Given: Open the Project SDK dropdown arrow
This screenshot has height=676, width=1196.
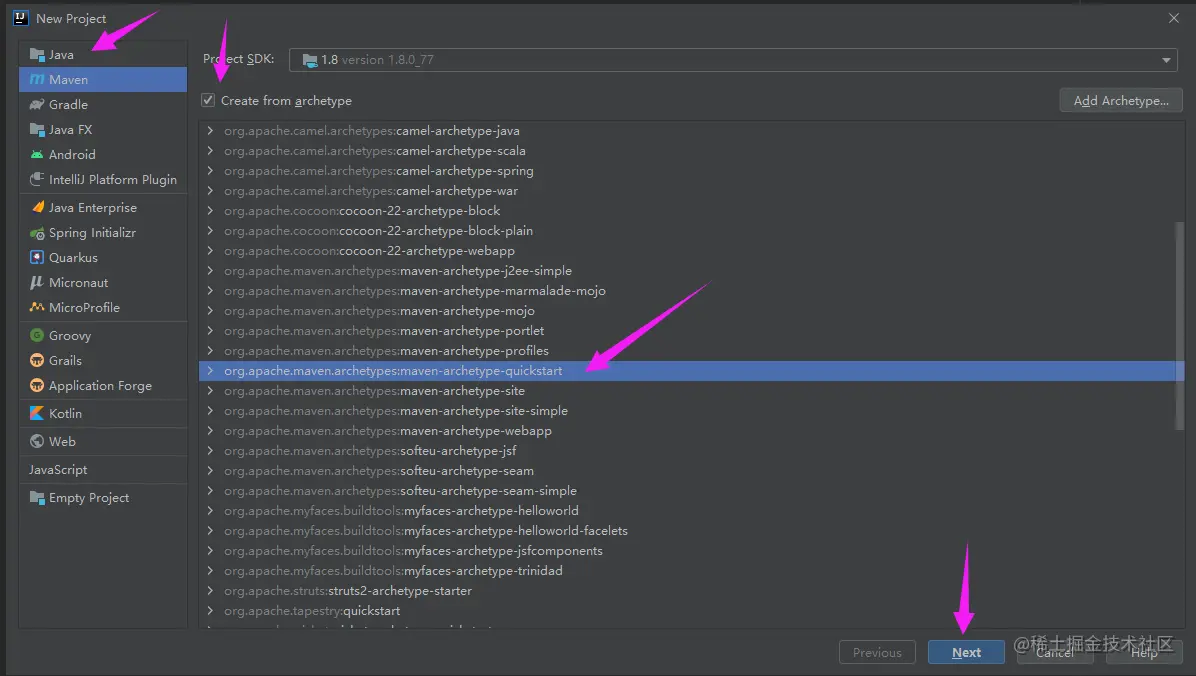Looking at the screenshot, I should pos(1166,60).
